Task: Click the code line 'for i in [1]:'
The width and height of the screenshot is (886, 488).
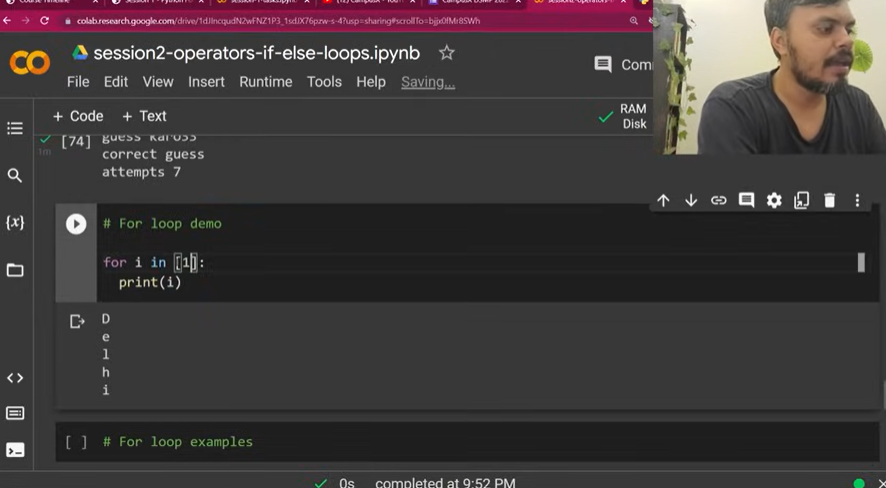Action: click(x=154, y=263)
